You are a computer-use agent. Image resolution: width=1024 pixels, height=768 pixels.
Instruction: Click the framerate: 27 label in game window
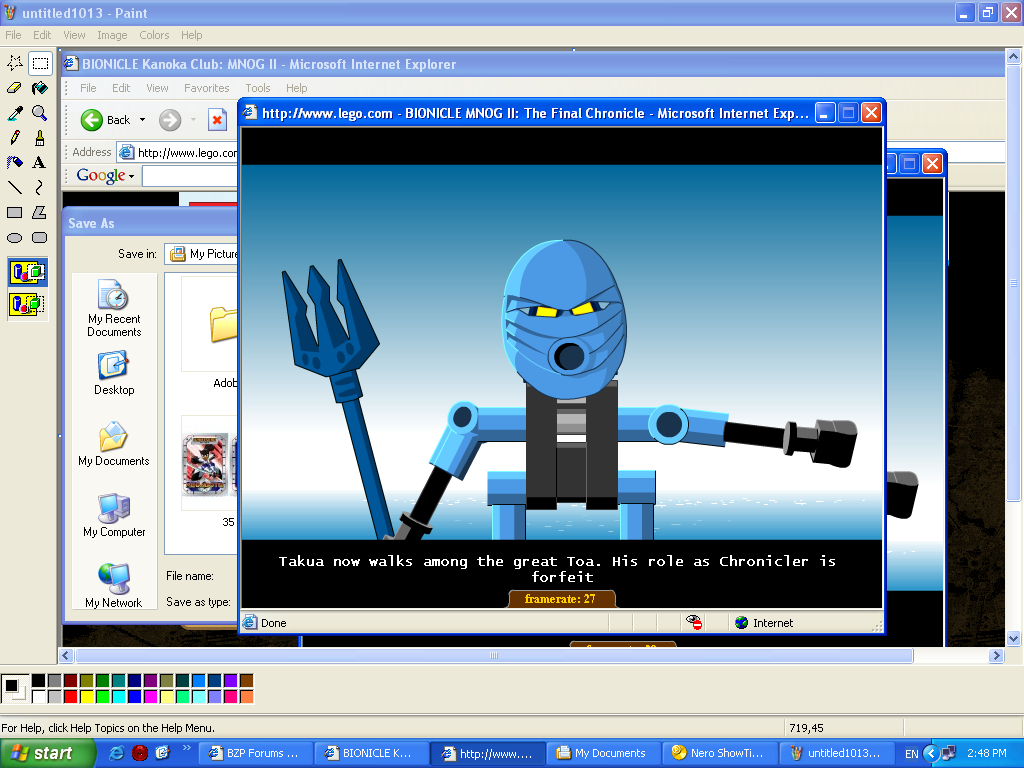pos(560,599)
